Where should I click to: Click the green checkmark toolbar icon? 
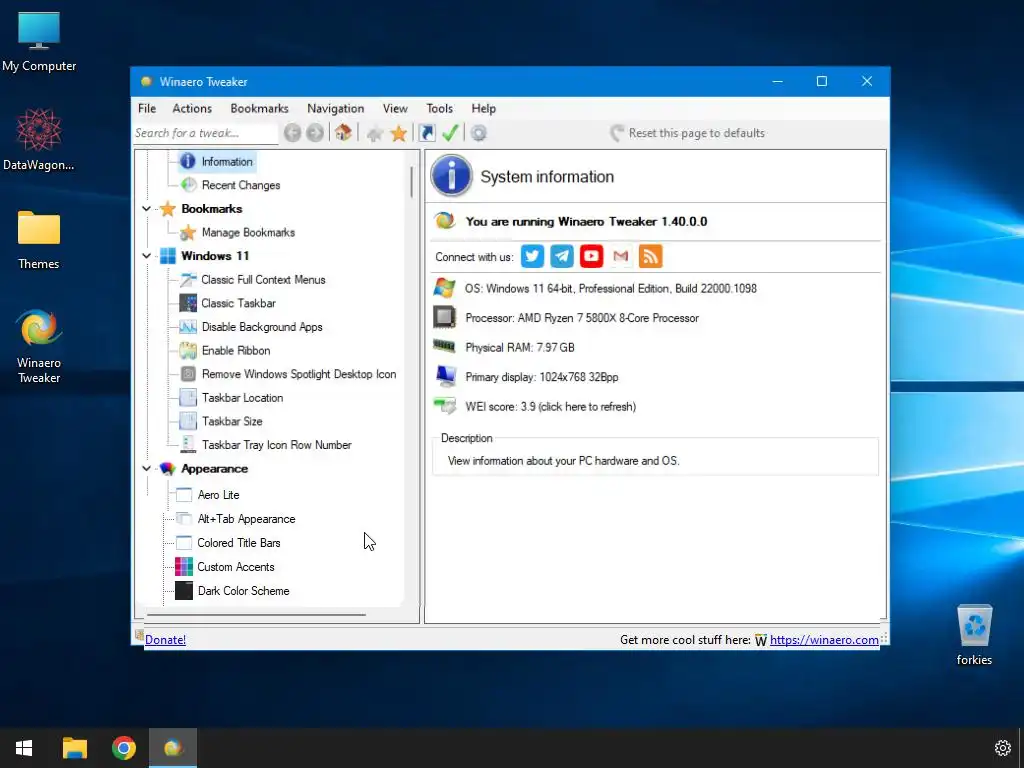coord(450,133)
